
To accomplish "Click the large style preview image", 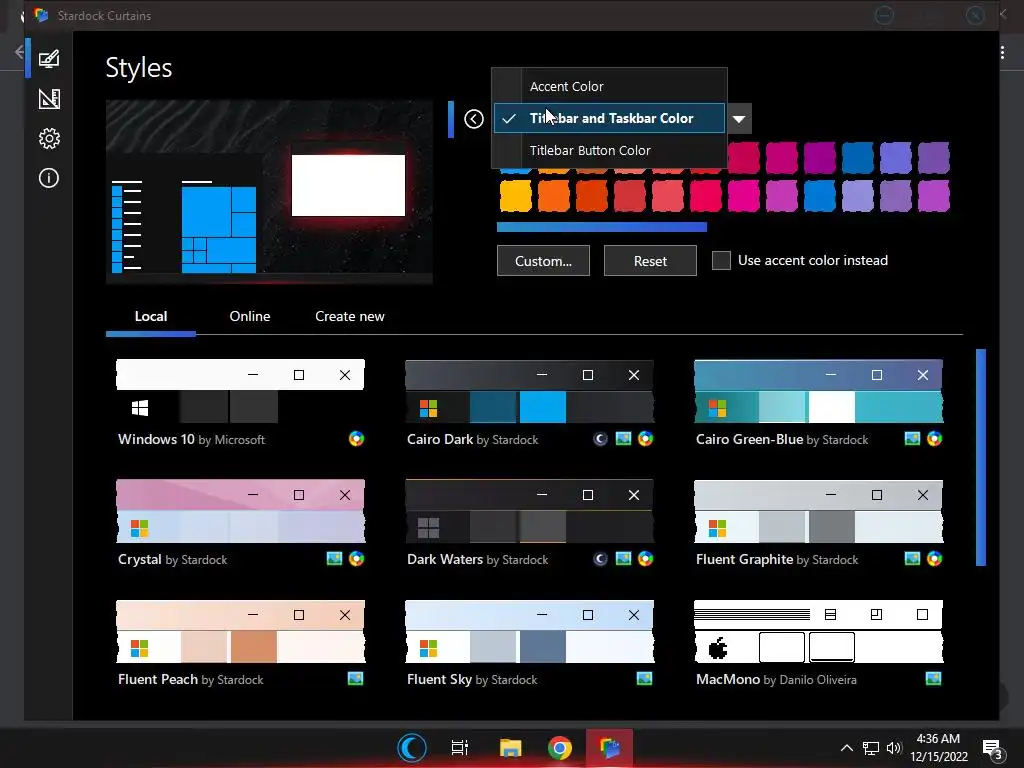I will tap(269, 192).
